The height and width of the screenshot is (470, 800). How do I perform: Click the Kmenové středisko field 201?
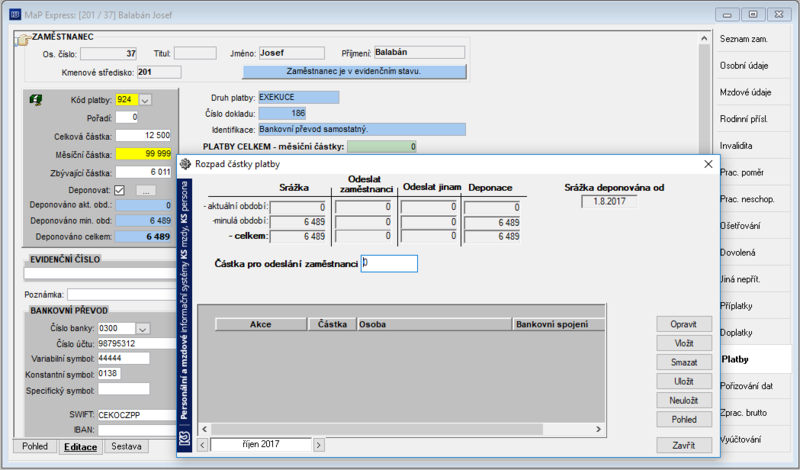[159, 72]
